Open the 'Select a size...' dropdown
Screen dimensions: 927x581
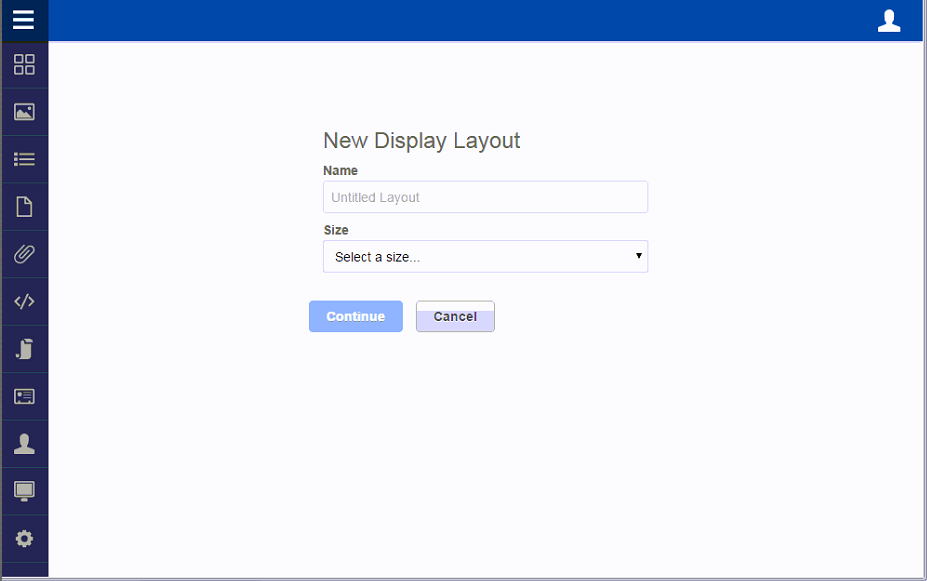(x=485, y=257)
